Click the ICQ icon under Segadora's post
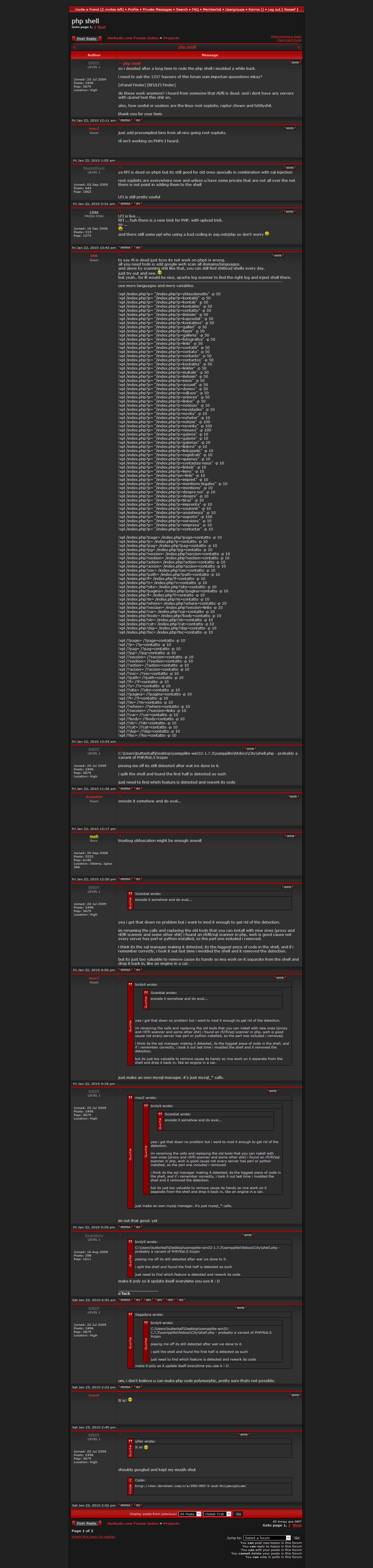This screenshot has height=1568, width=373. point(181,1300)
